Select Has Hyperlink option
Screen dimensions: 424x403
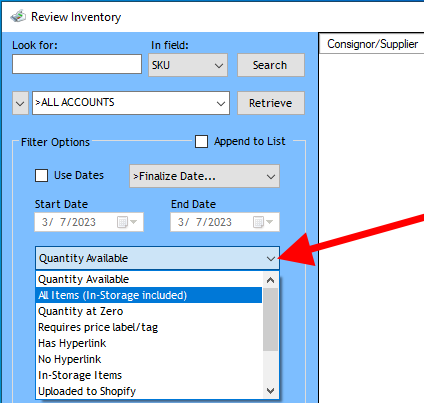click(x=149, y=343)
